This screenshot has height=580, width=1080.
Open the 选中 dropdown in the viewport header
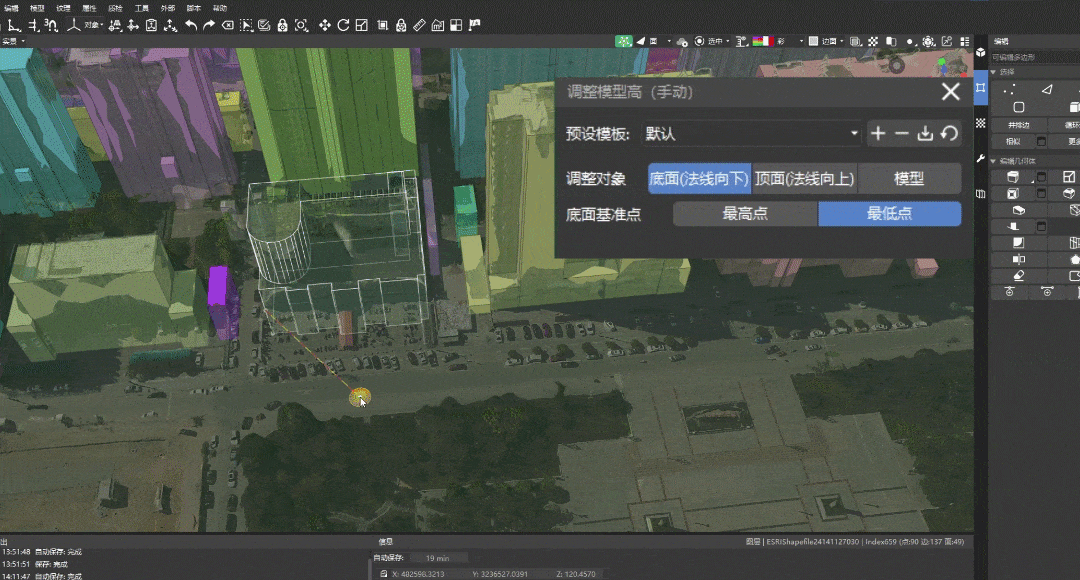pyautogui.click(x=715, y=41)
